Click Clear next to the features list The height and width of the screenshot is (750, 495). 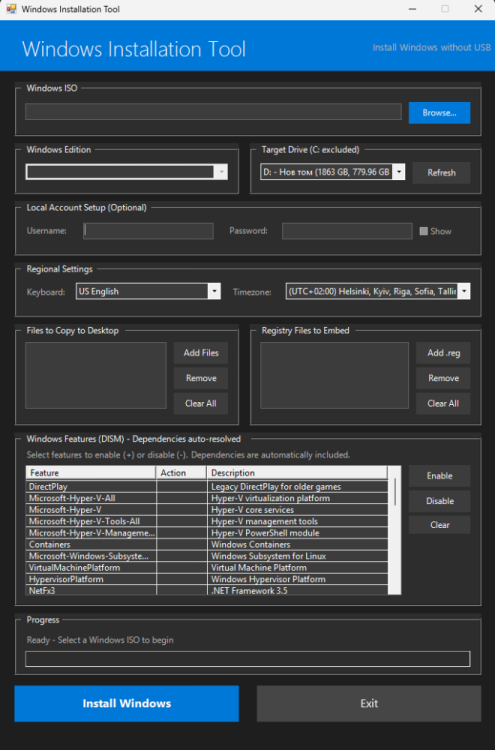(439, 525)
